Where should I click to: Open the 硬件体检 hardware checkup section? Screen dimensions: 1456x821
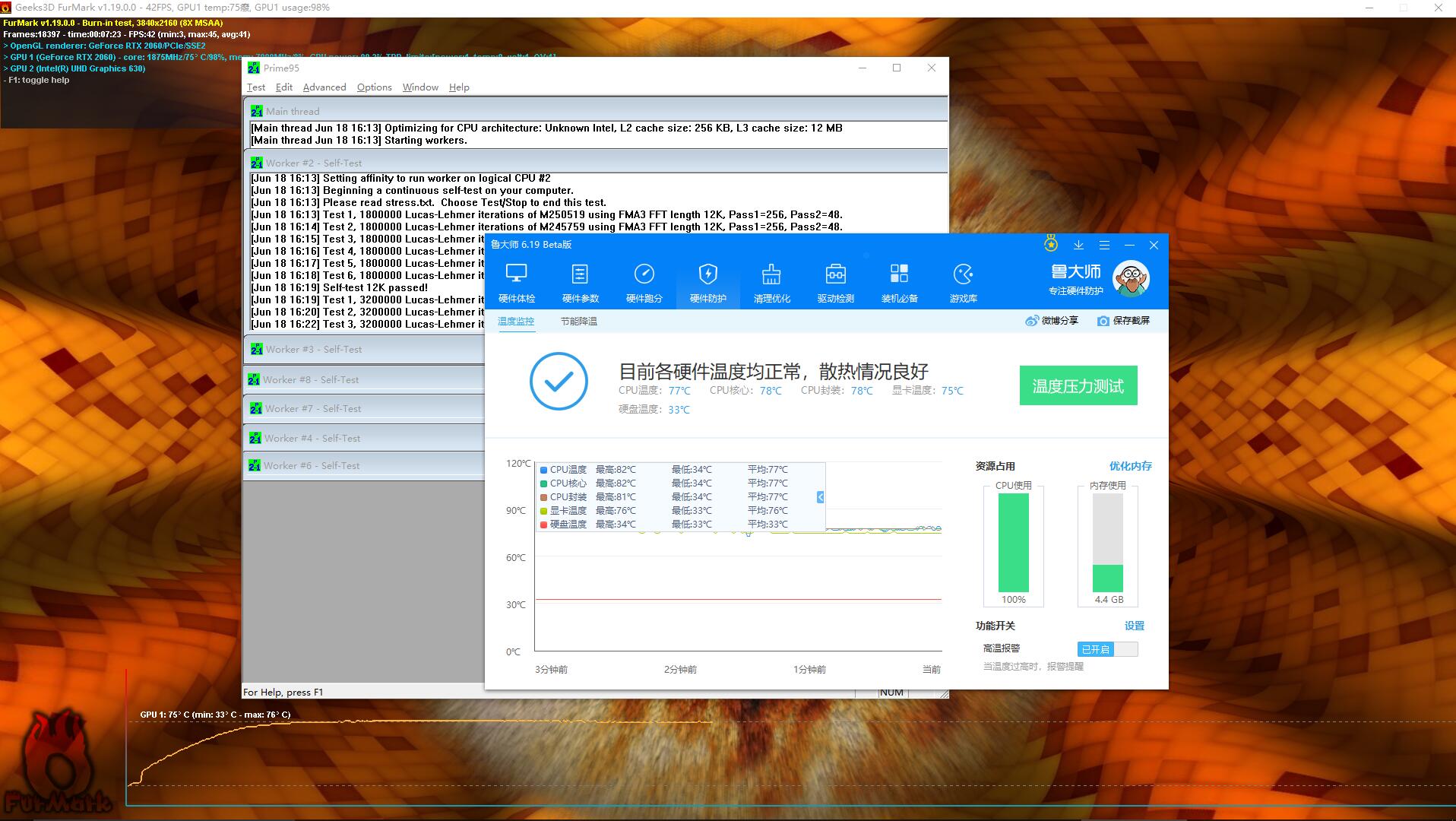click(x=517, y=283)
